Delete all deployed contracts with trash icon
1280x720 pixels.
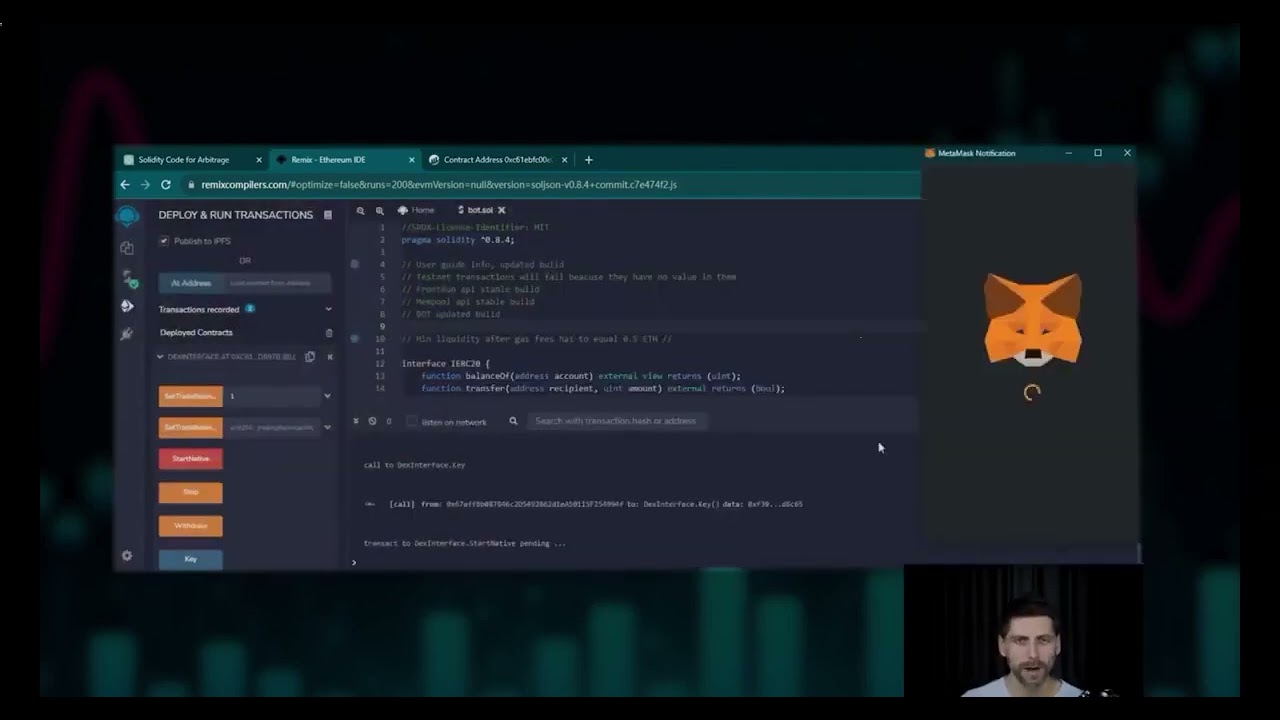(x=329, y=333)
